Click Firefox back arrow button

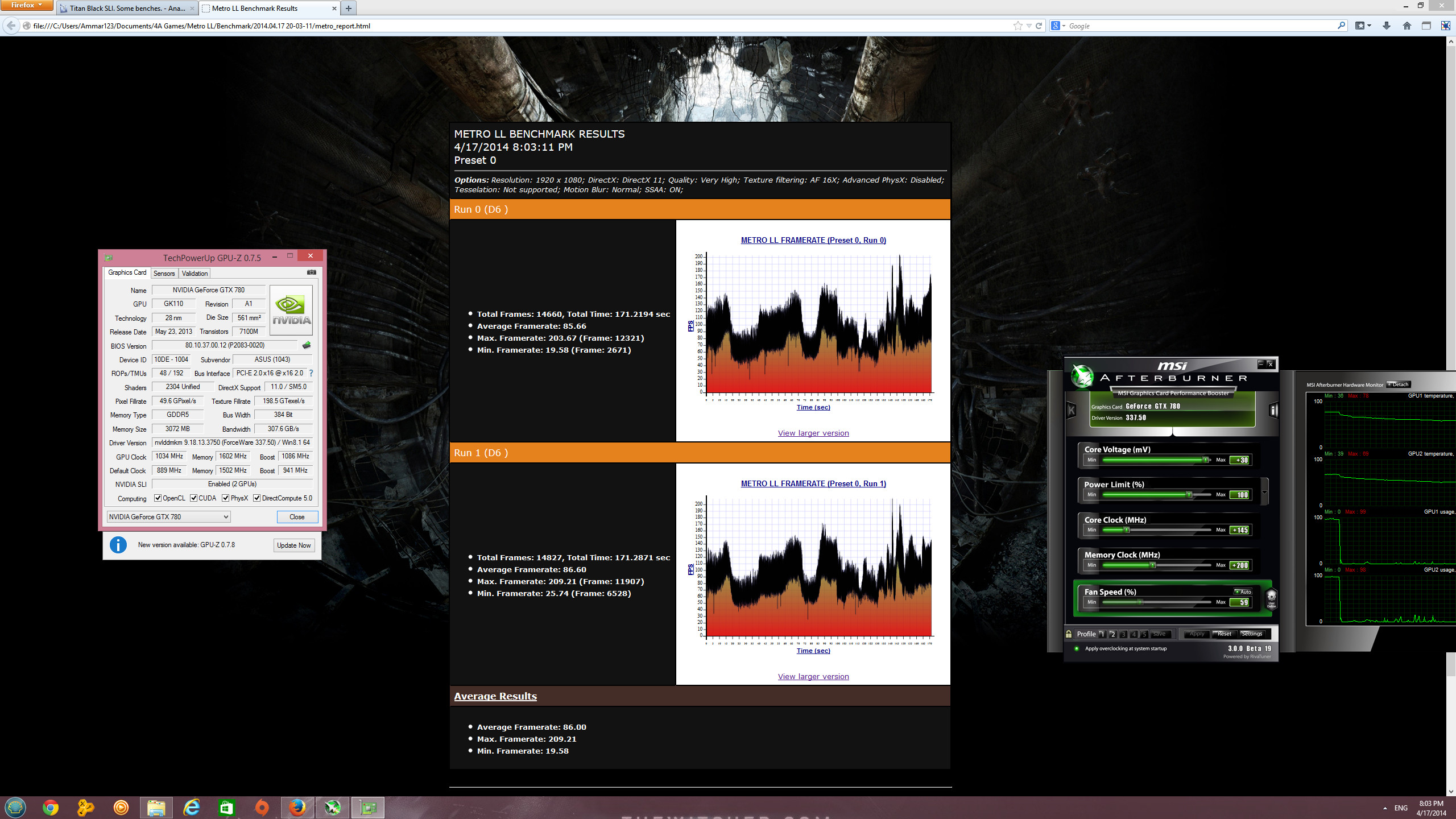pyautogui.click(x=11, y=26)
